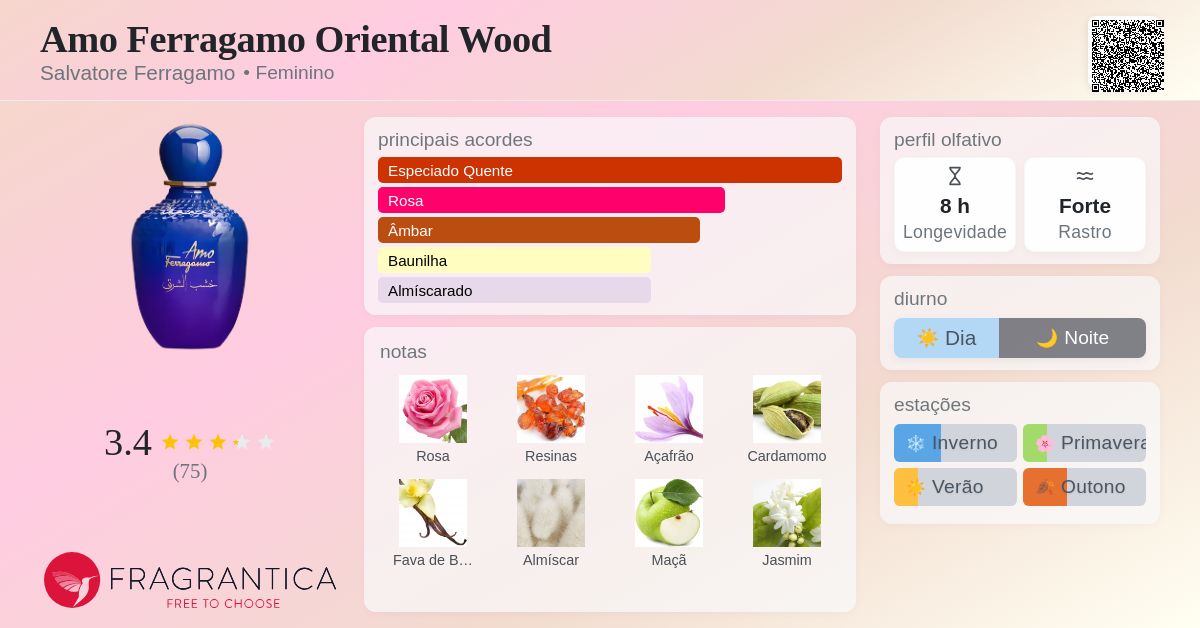Click the last grey rating star
Viewport: 1200px width, 628px height.
[266, 442]
